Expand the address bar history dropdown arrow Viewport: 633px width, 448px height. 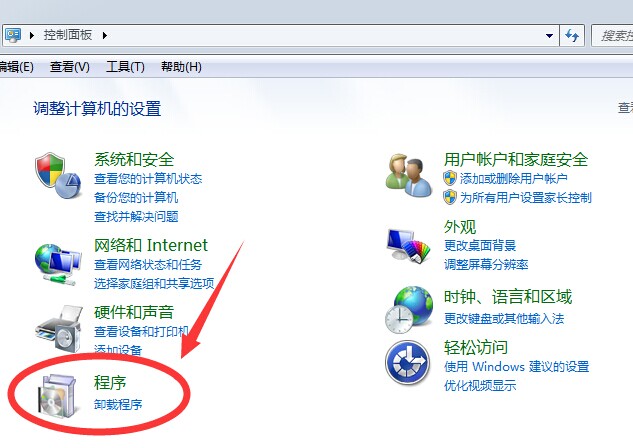coord(549,36)
